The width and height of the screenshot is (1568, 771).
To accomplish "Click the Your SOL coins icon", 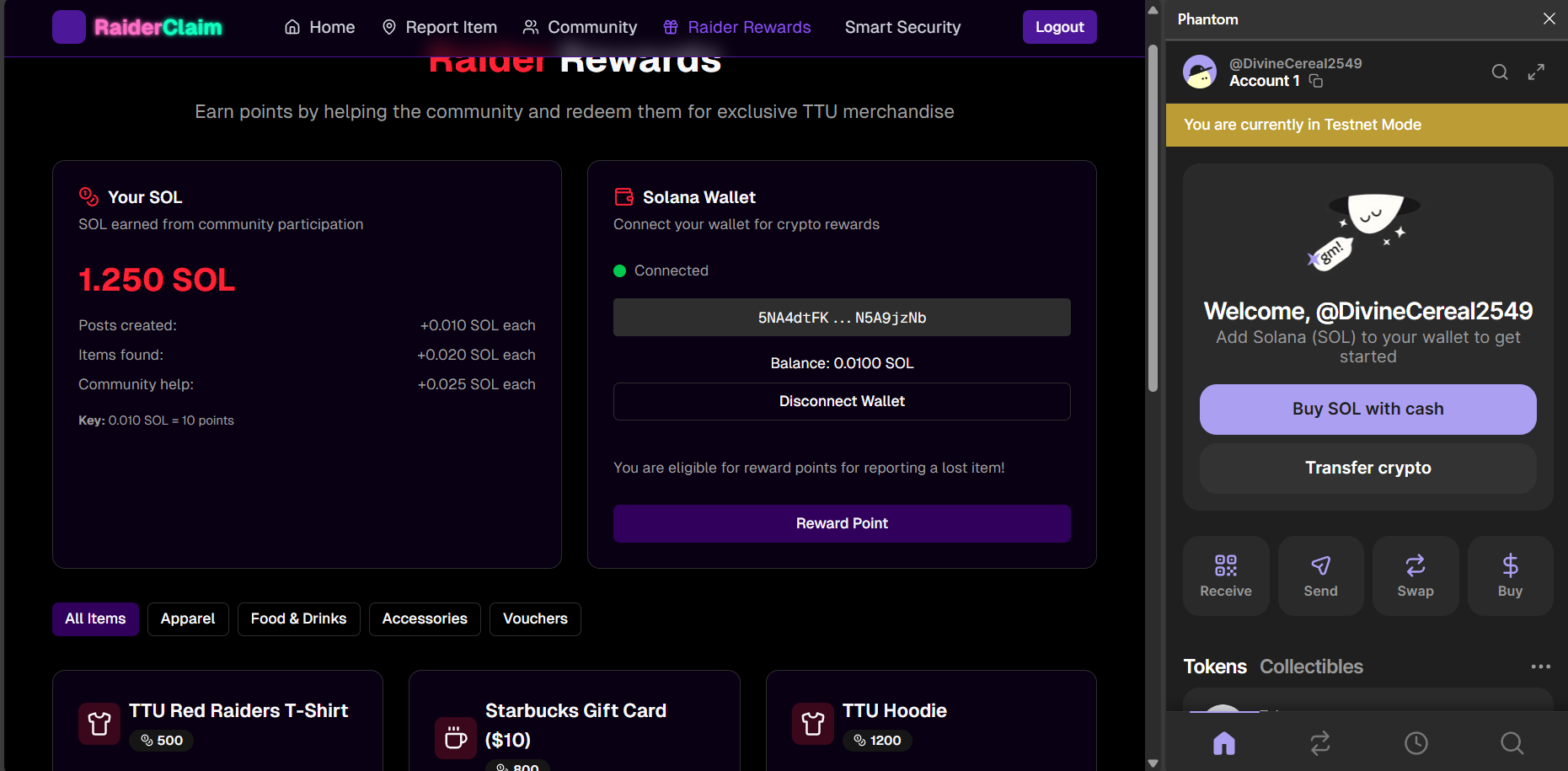I will pyautogui.click(x=88, y=196).
